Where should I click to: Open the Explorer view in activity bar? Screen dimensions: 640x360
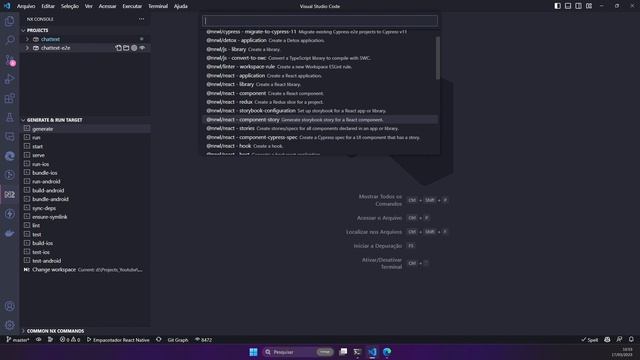click(x=9, y=21)
